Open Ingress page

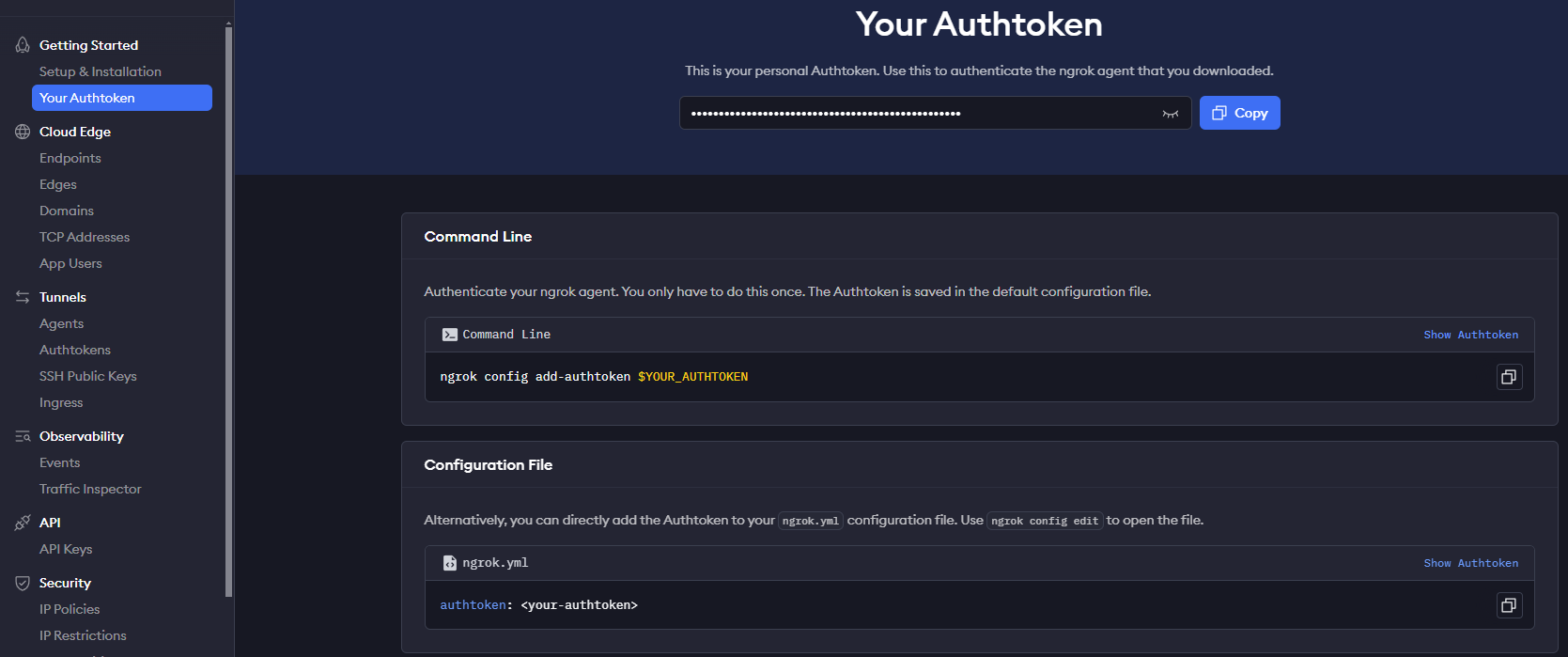point(61,402)
